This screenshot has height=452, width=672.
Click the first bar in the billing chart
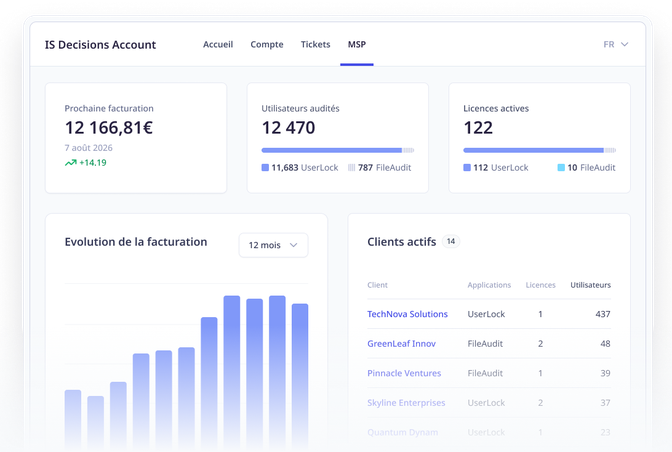(x=73, y=420)
